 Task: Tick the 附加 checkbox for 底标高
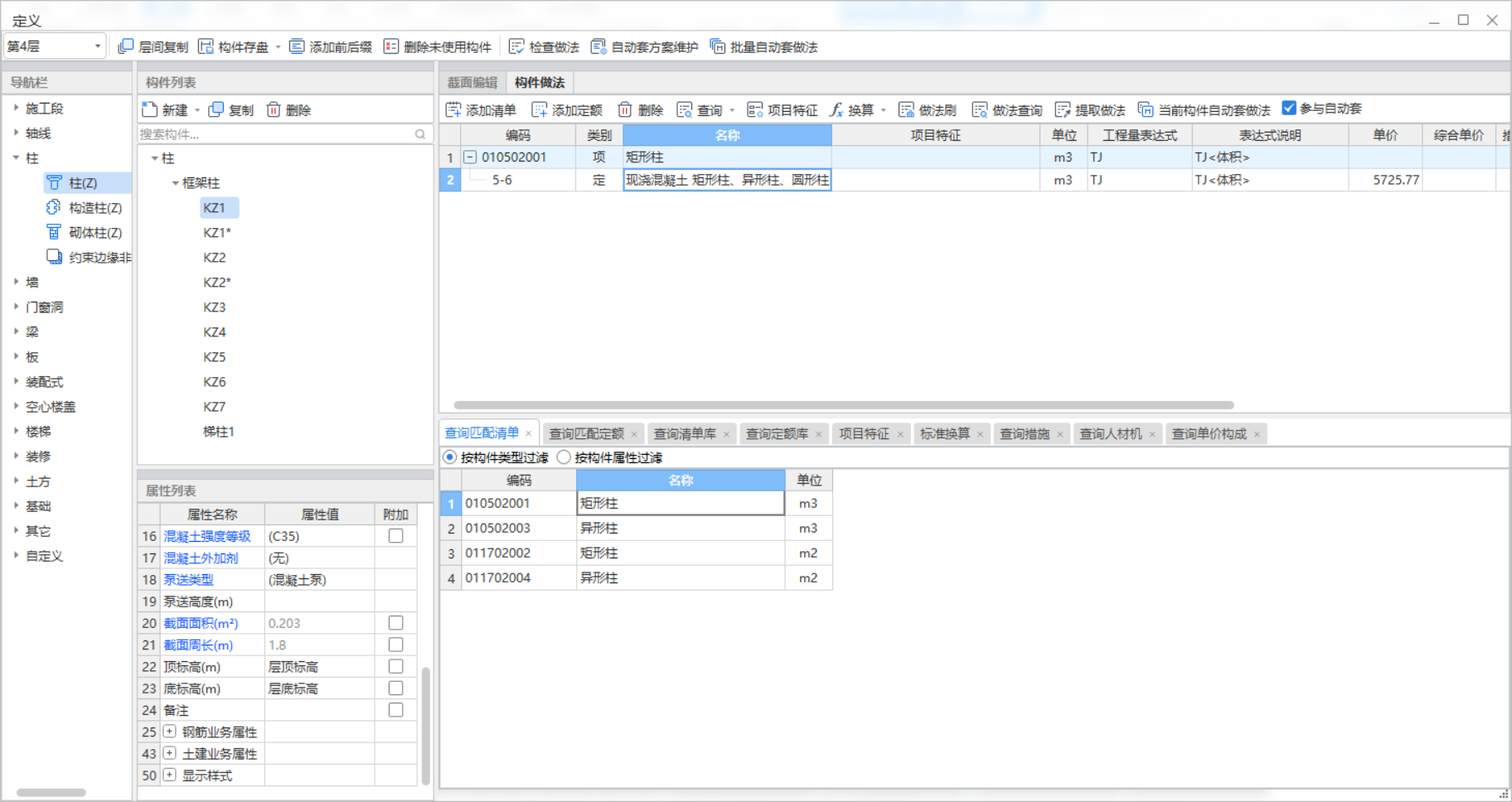[x=395, y=688]
